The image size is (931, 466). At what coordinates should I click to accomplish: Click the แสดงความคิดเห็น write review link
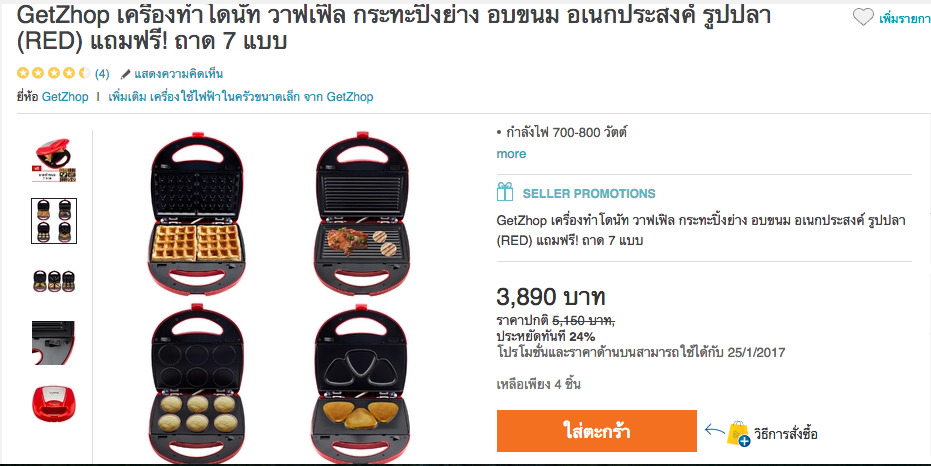[179, 74]
